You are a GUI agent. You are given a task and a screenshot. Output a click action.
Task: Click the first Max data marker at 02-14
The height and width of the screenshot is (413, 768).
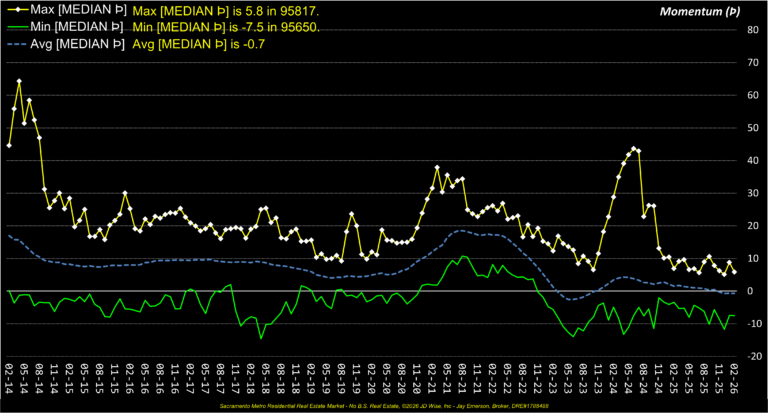(9, 146)
